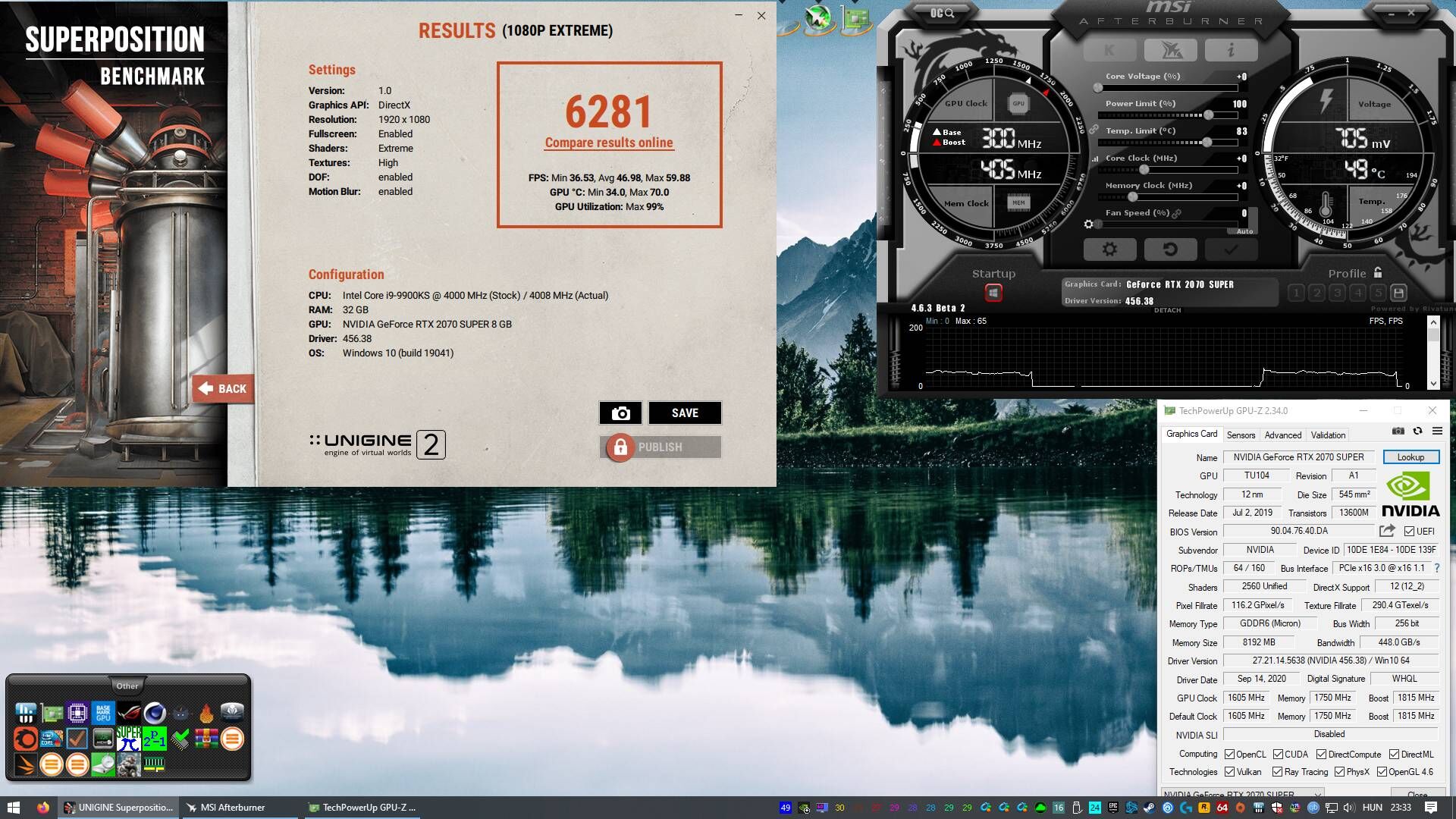Viewport: 1456px width, 819px height.
Task: Toggle power and temp limit link icon
Action: [1094, 130]
